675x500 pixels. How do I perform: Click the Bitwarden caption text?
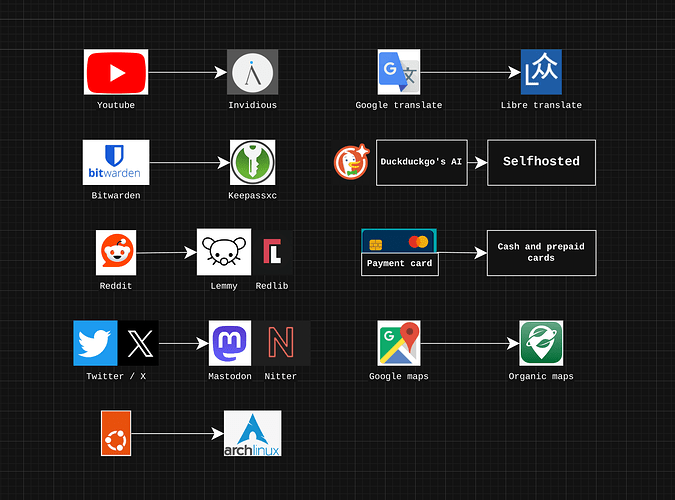116,196
